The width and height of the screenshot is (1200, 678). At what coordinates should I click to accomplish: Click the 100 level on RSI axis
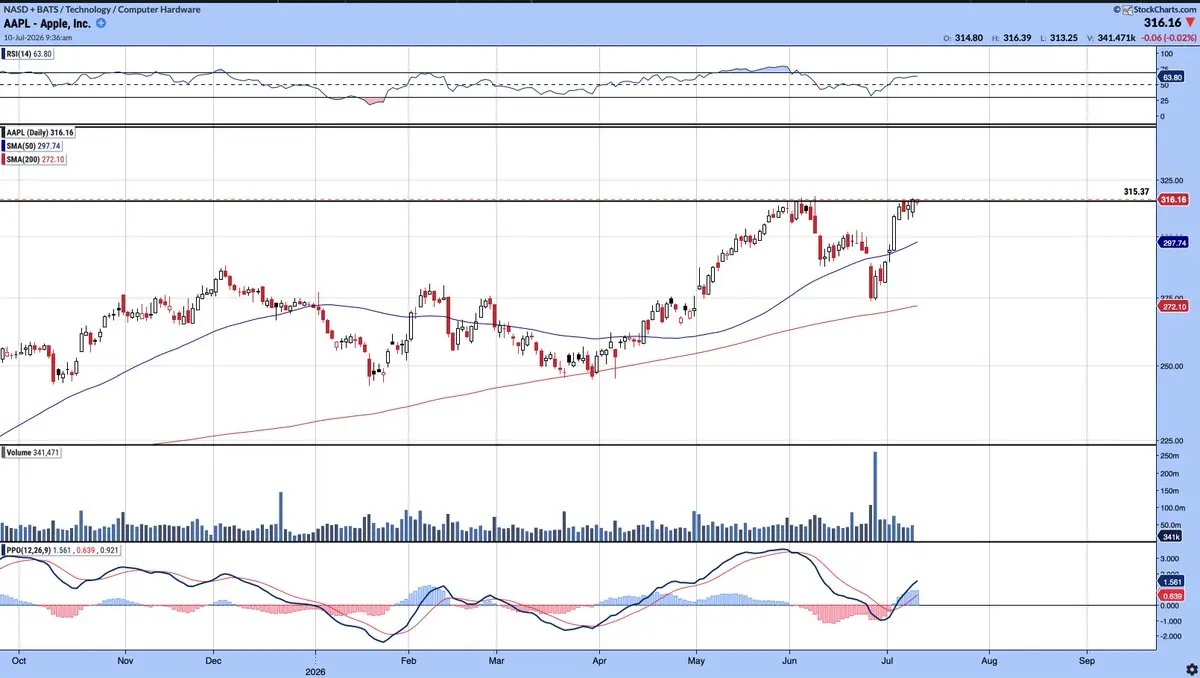coord(1166,54)
